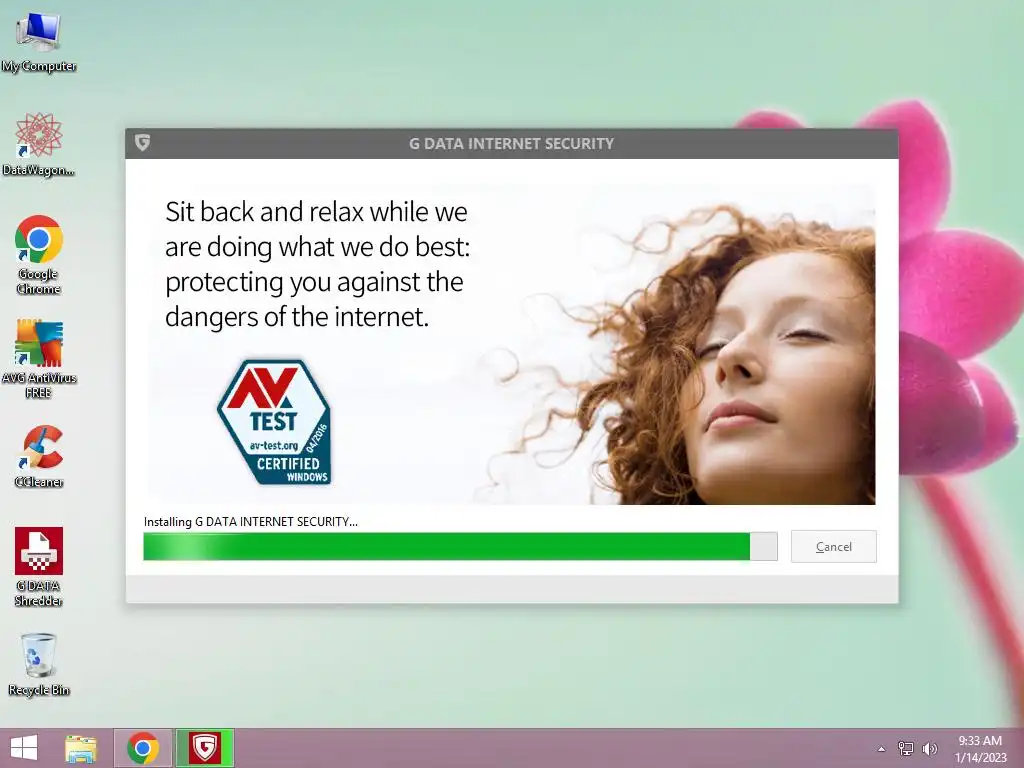Open the volume speaker tray icon
1024x768 pixels.
coord(930,748)
